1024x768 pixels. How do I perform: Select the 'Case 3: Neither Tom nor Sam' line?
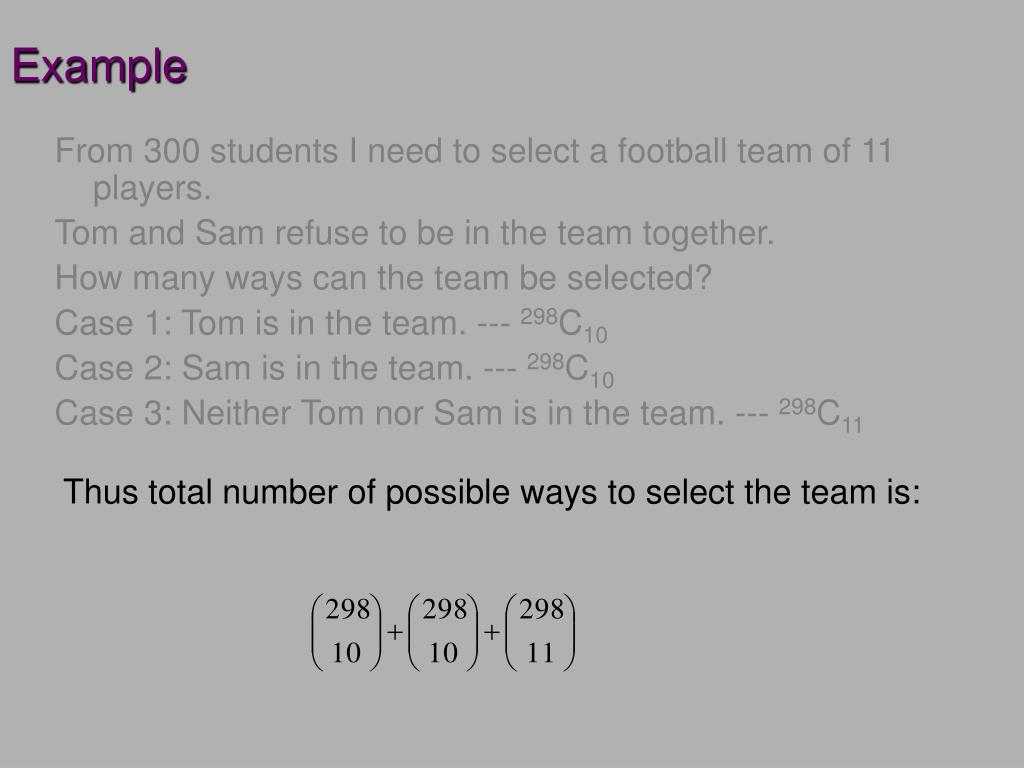458,415
